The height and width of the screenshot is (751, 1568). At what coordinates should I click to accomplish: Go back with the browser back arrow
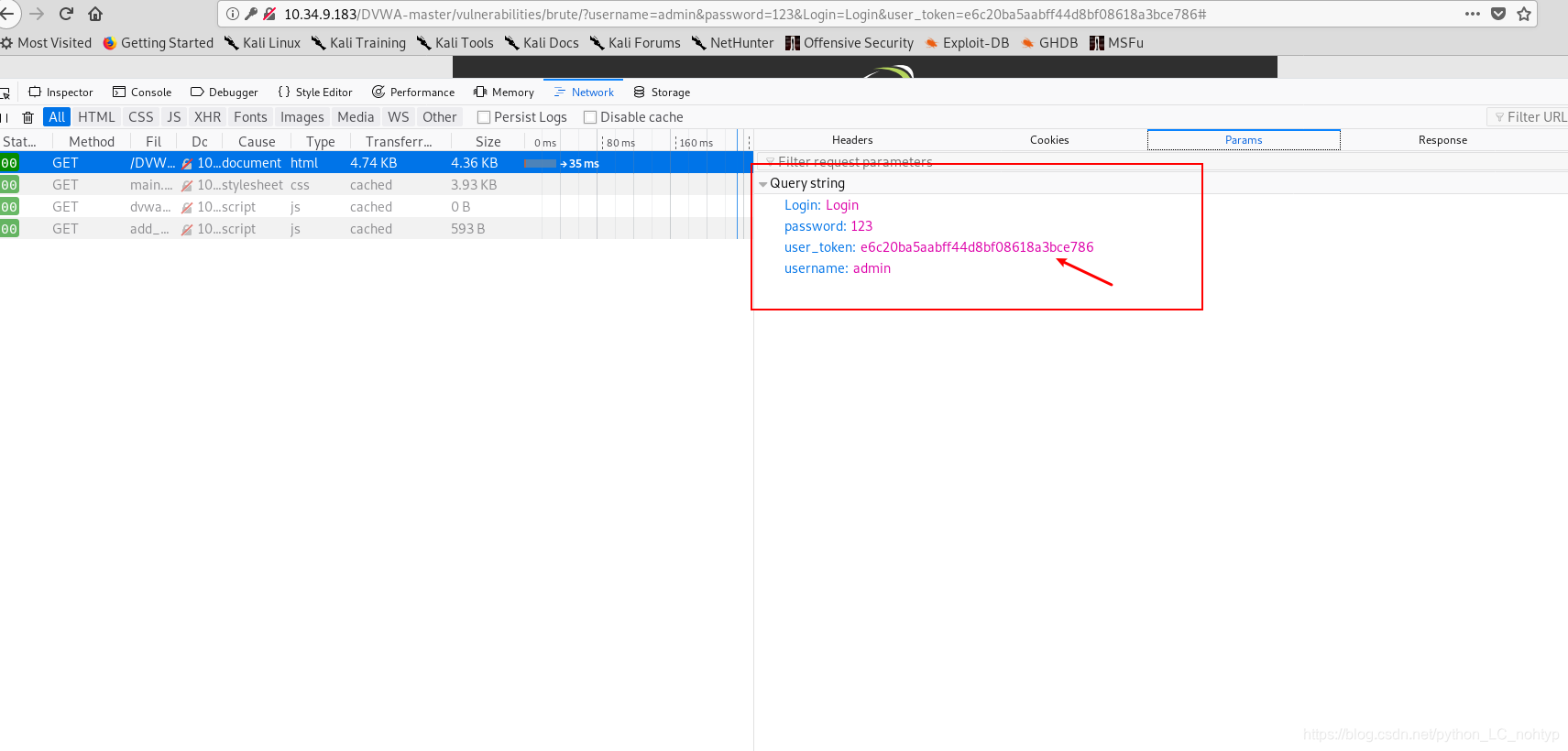6,14
